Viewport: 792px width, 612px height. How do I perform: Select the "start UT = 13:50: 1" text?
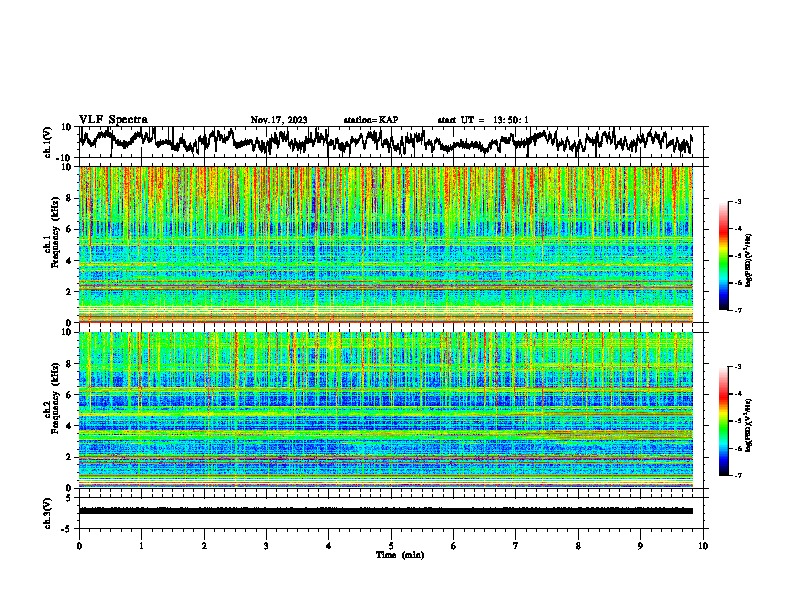483,120
